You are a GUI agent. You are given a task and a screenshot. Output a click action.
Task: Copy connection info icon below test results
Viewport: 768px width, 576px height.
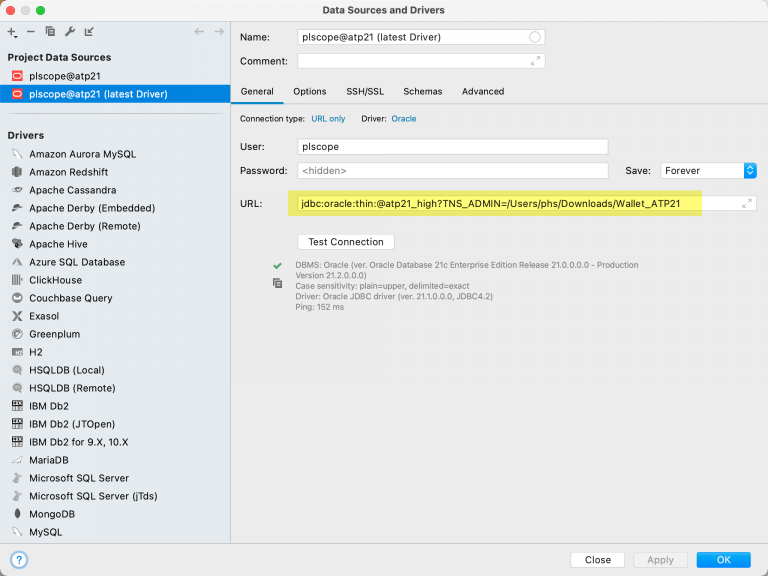pyautogui.click(x=278, y=283)
